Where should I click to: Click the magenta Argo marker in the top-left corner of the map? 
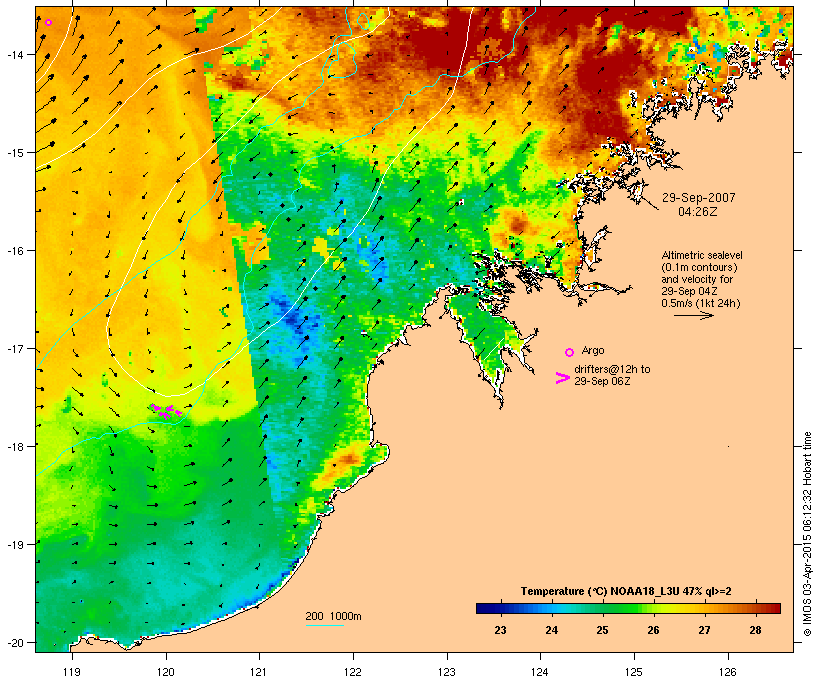[49, 22]
